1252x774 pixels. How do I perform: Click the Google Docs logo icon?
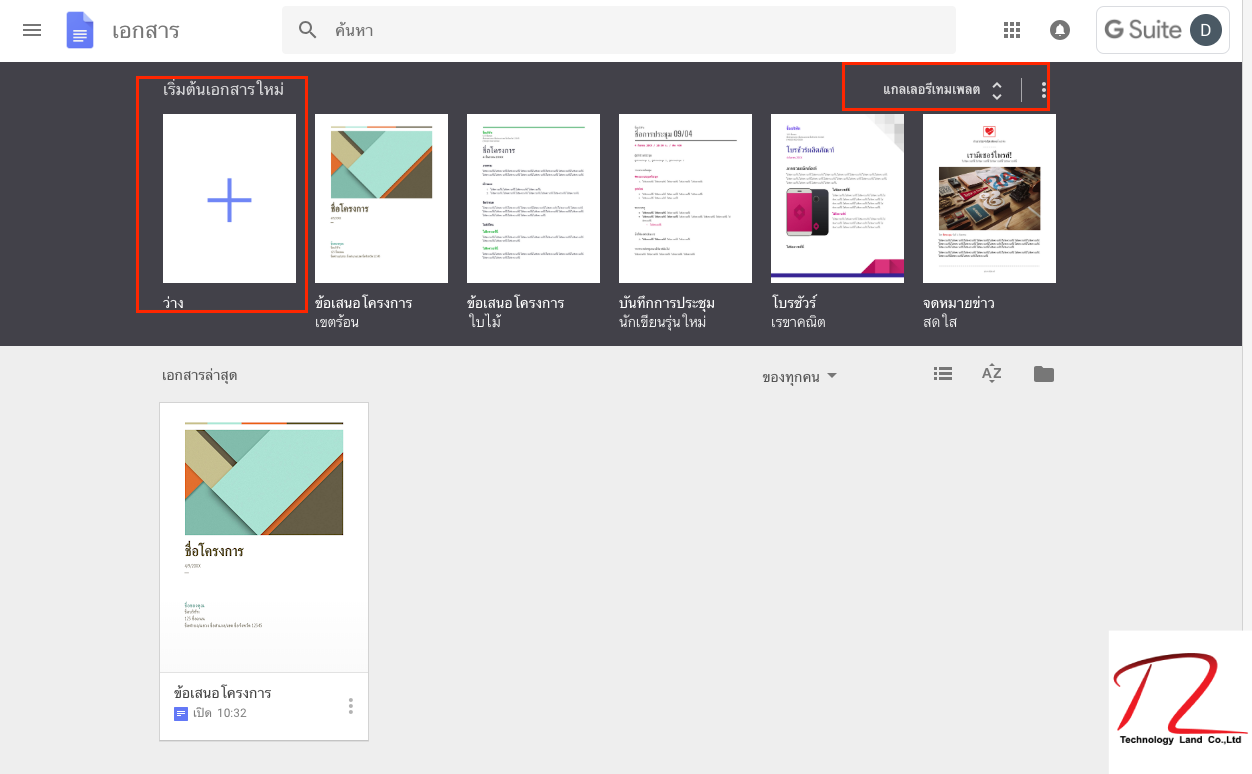80,30
